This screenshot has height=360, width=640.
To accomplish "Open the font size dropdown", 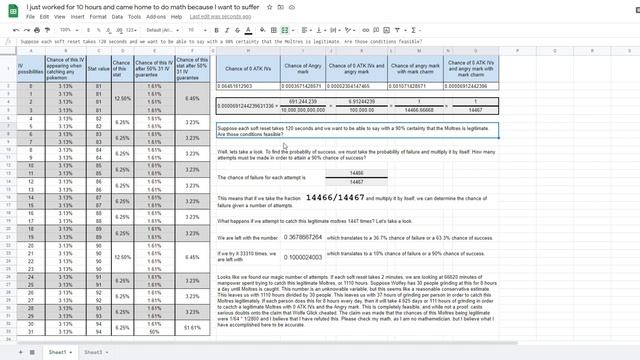I will coord(197,30).
